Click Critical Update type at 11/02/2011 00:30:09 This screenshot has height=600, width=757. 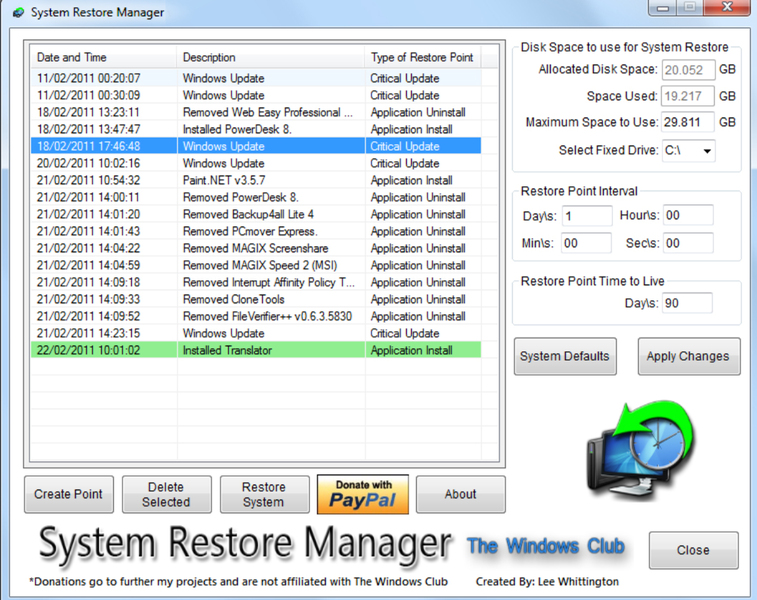(405, 95)
